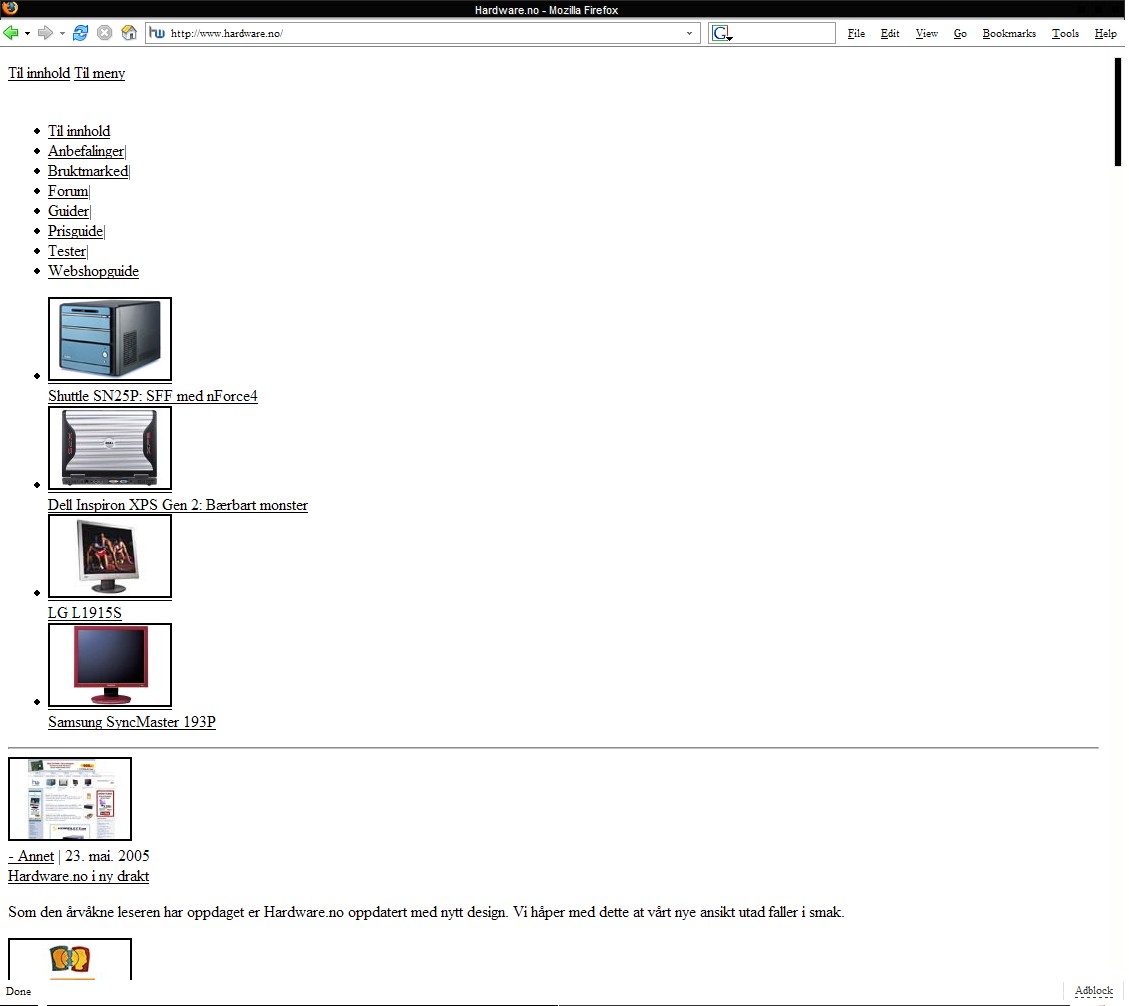Open the Back history dropdown arrow

coord(27,33)
